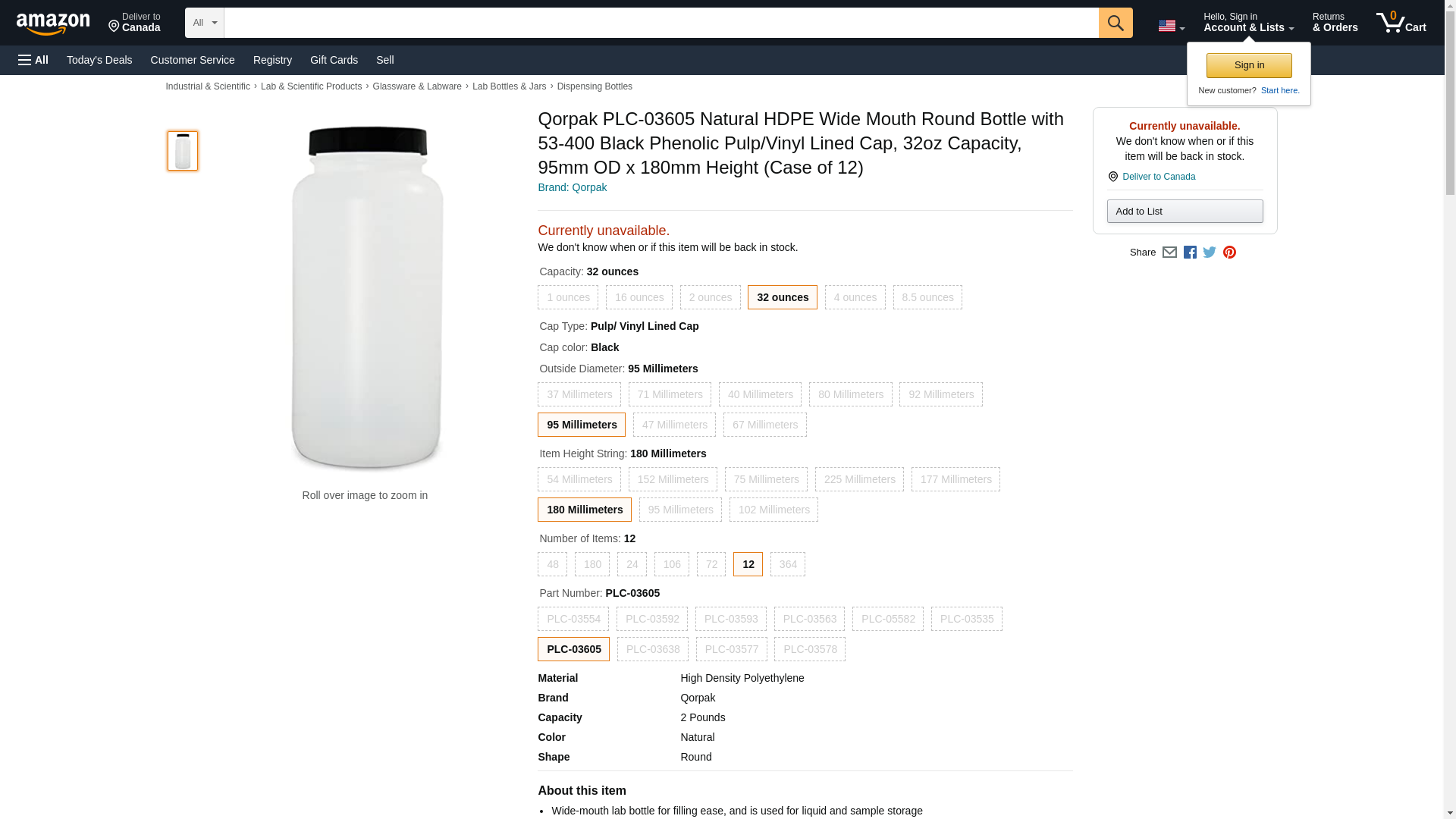Select the 16 ounces capacity option
This screenshot has width=1456, height=819.
coord(639,297)
